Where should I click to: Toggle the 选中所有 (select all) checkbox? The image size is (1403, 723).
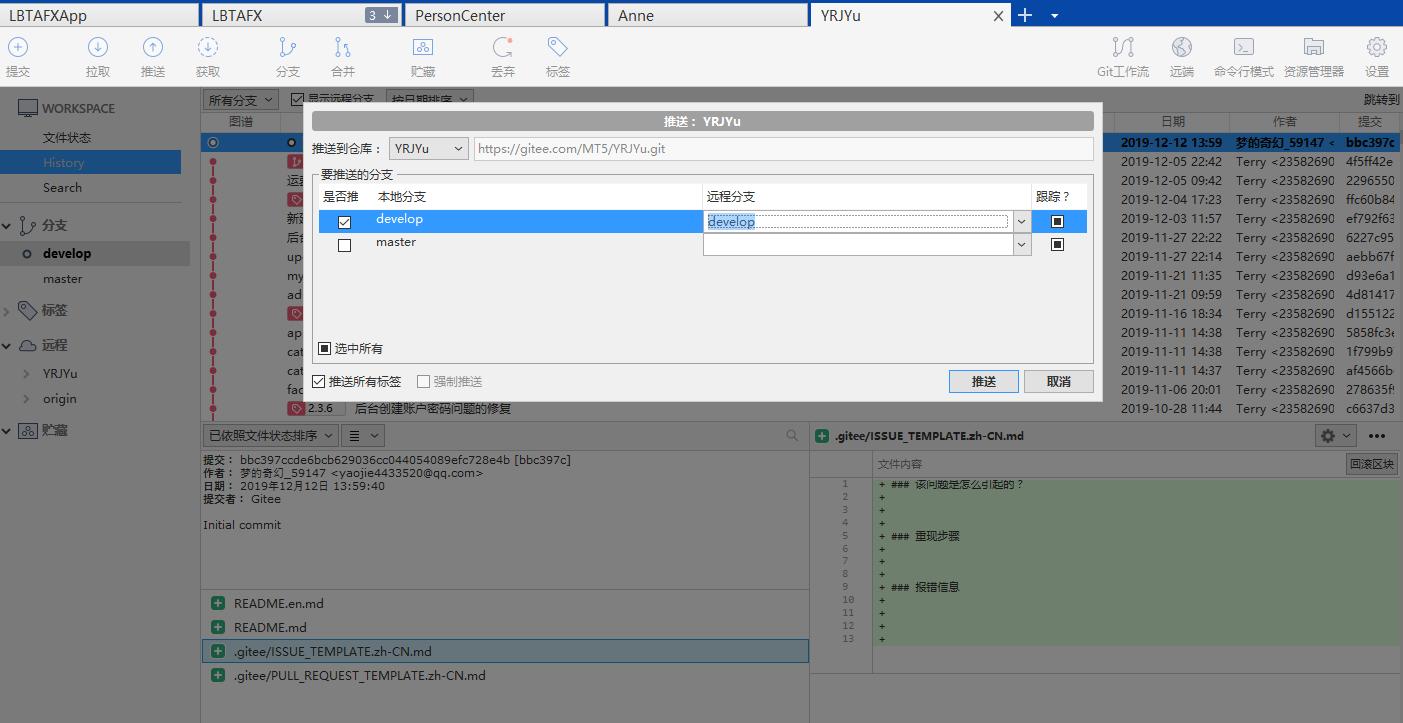pyautogui.click(x=324, y=349)
